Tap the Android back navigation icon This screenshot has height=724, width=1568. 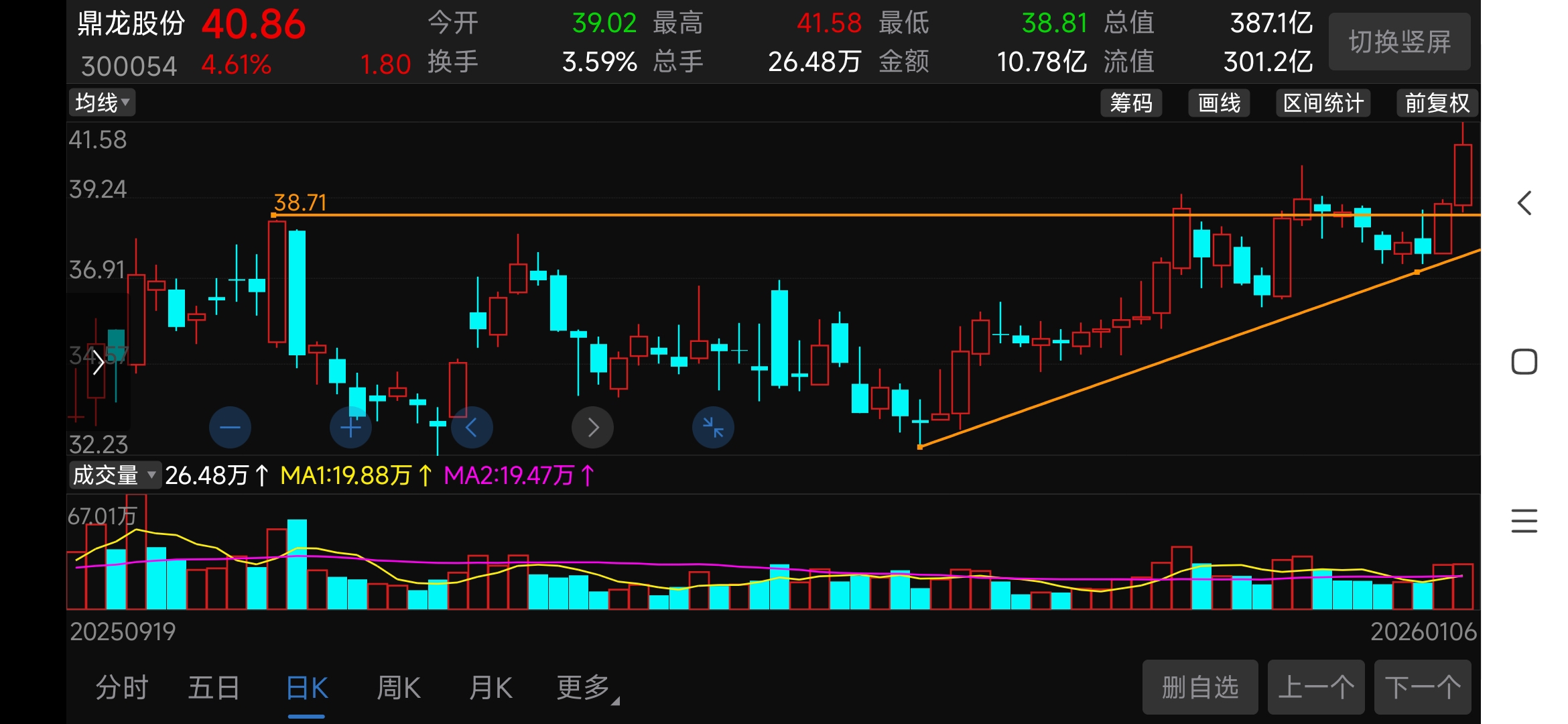pos(1524,203)
